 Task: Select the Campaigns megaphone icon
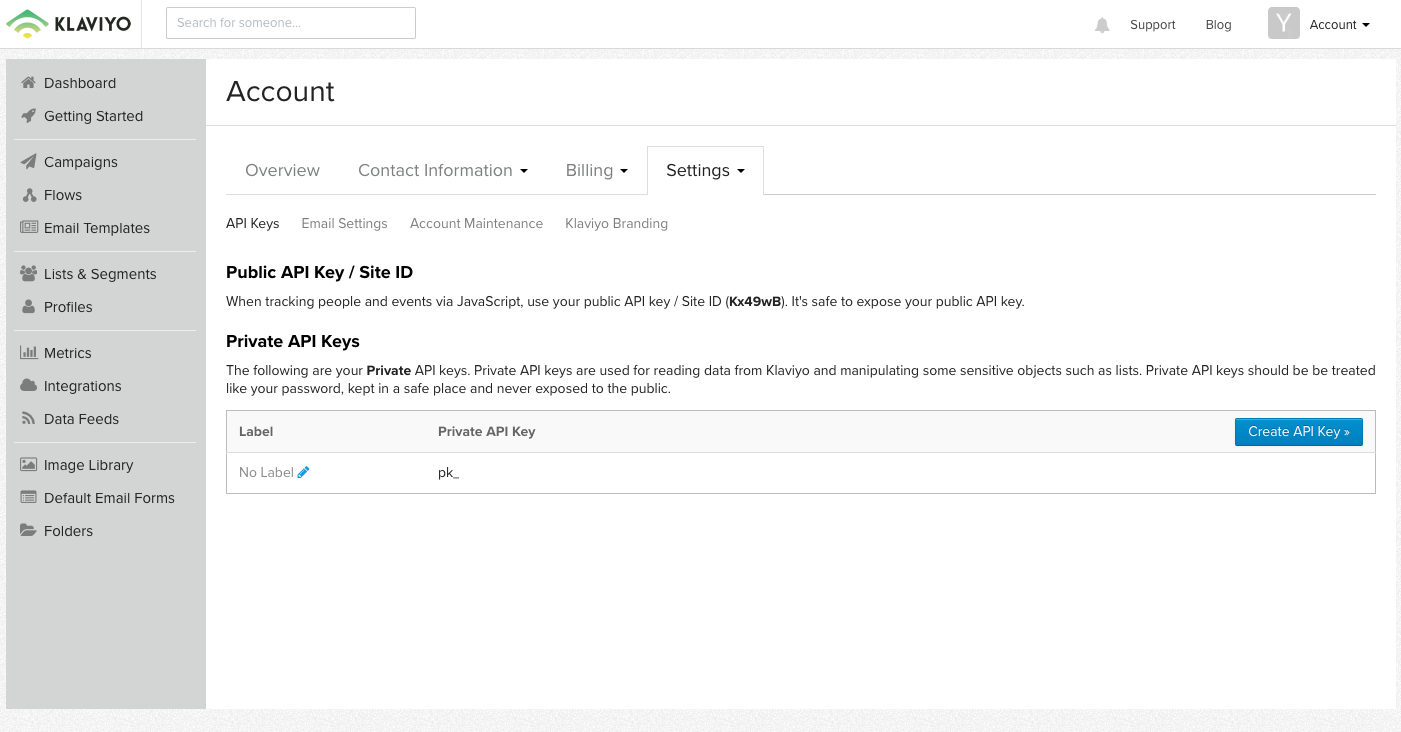coord(28,161)
